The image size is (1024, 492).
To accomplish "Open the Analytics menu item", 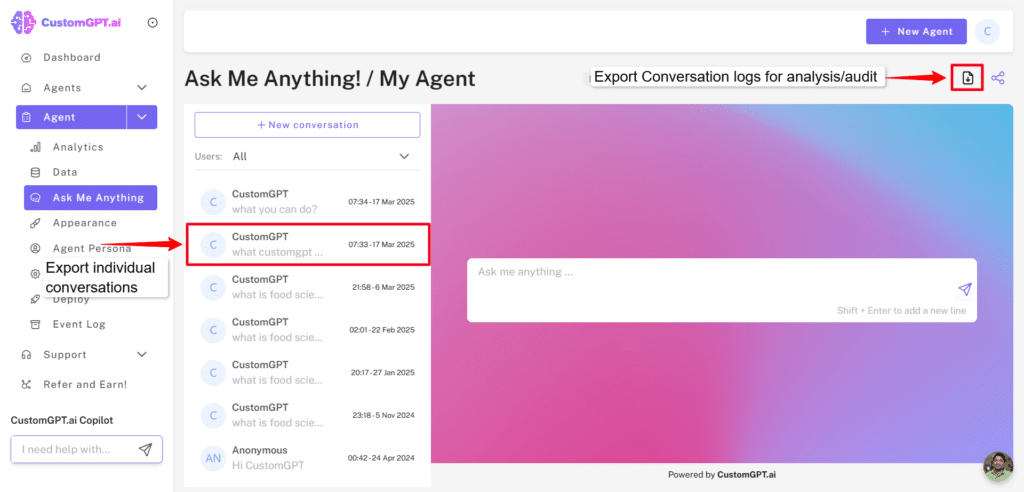I will click(x=77, y=147).
